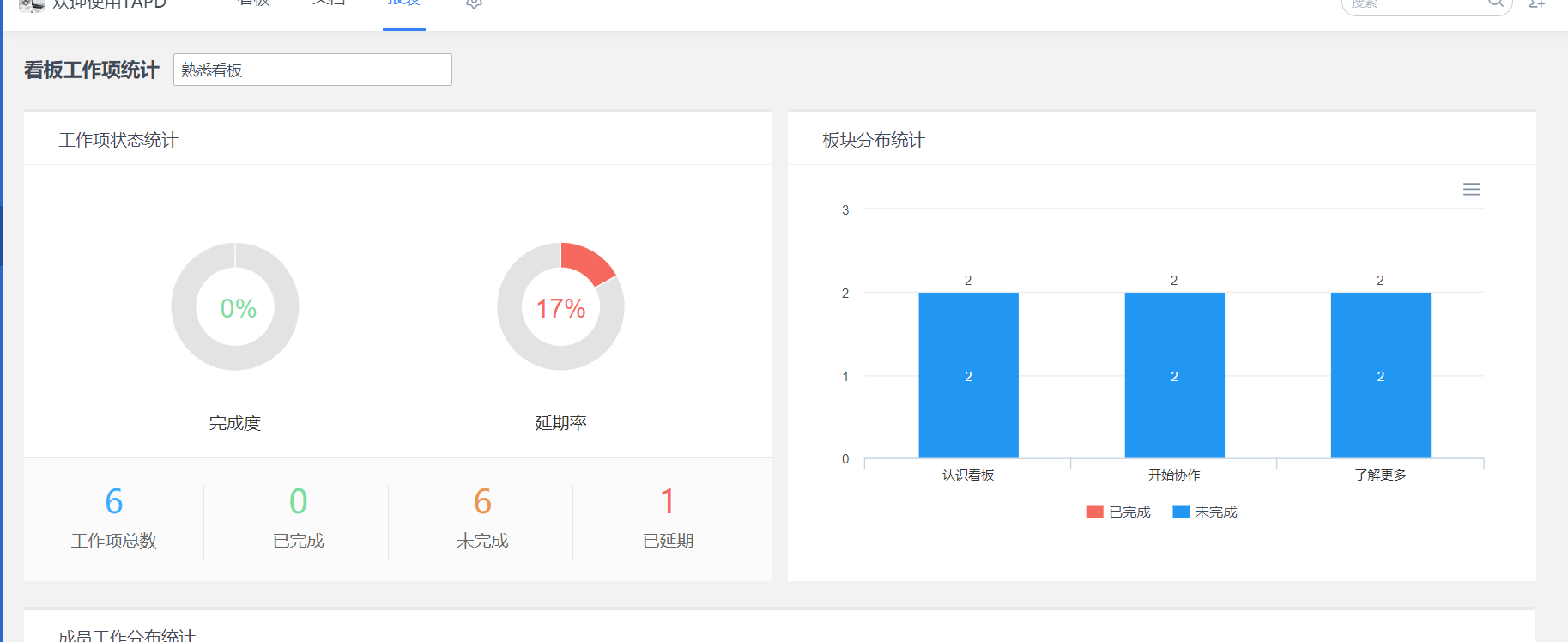This screenshot has height=642, width=1568.
Task: Click the project avatar logo
Action: pos(31,5)
